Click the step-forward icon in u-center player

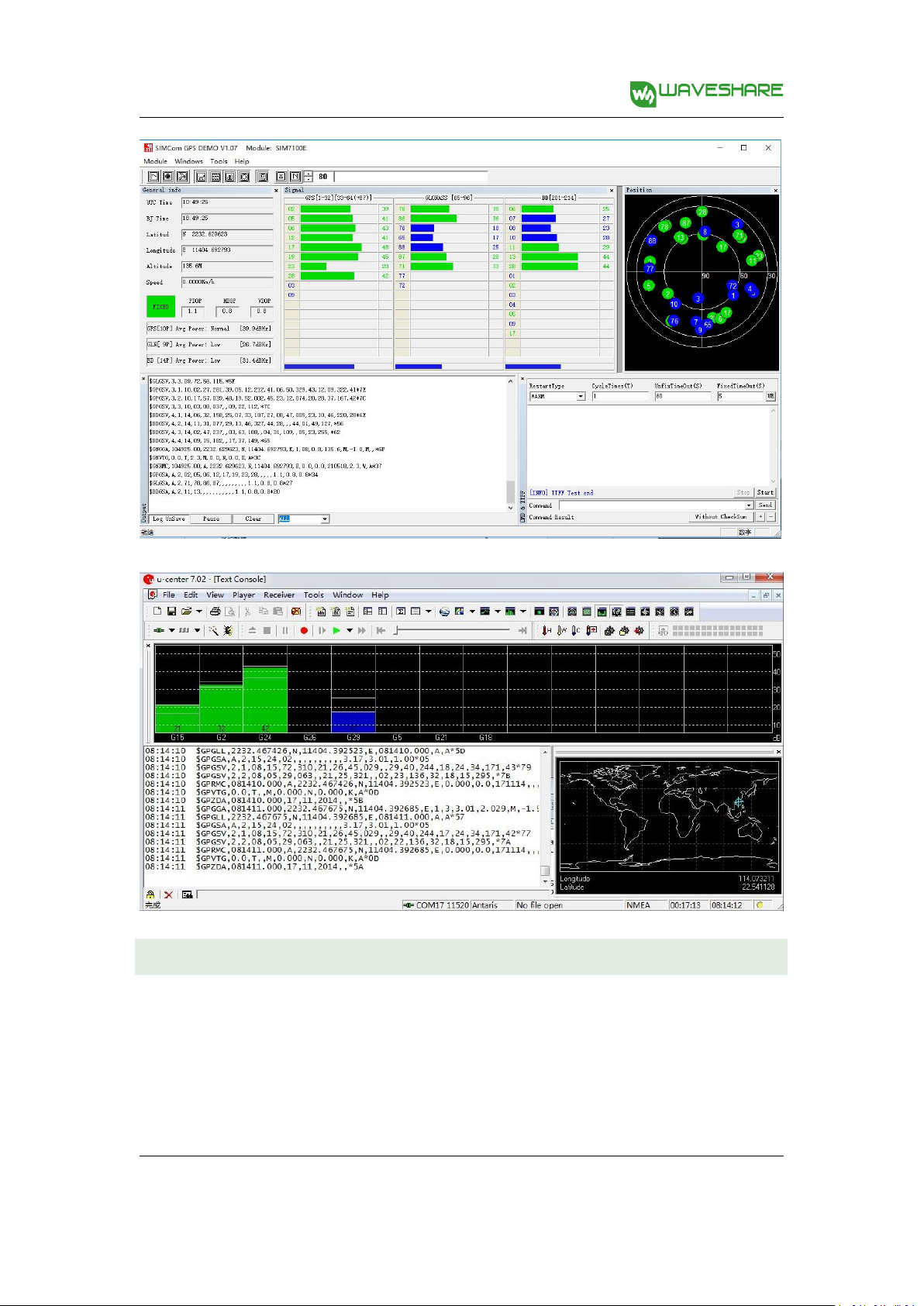coord(322,631)
